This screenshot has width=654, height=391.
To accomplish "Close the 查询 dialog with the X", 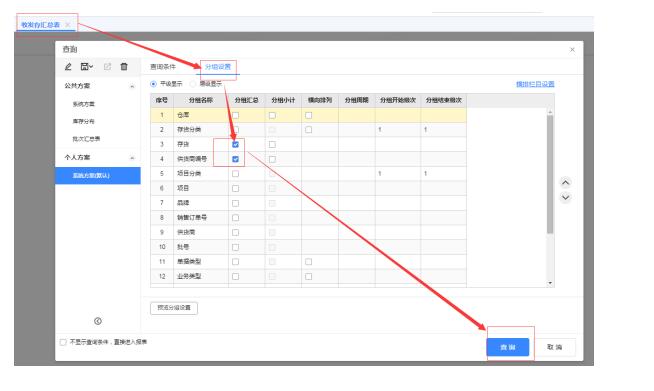I will pyautogui.click(x=572, y=50).
